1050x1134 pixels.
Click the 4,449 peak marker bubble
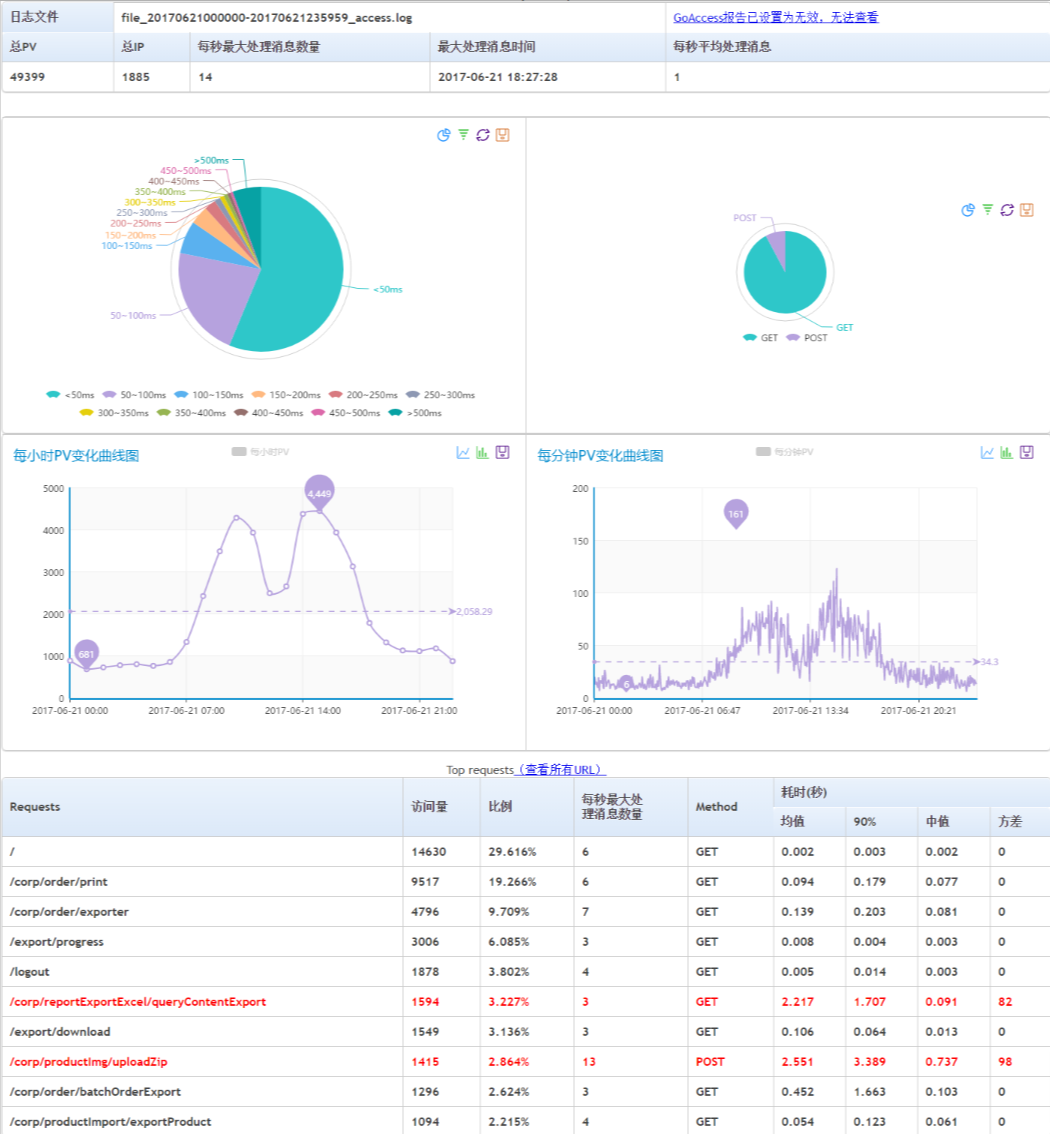tap(319, 493)
